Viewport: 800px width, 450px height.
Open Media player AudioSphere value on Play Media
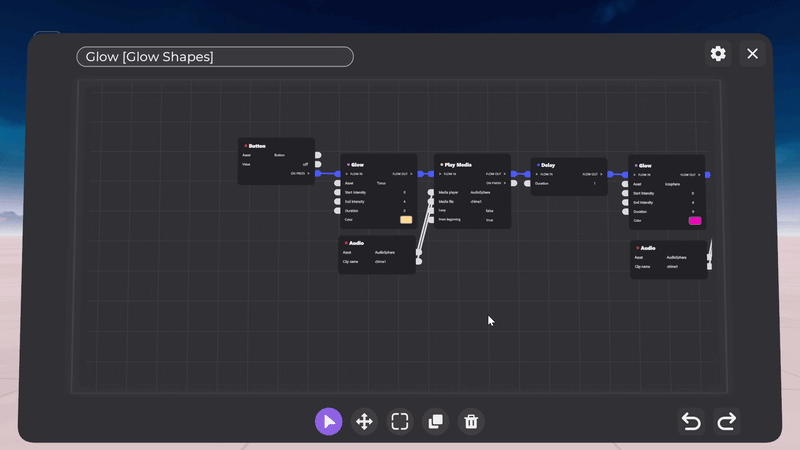pos(480,192)
